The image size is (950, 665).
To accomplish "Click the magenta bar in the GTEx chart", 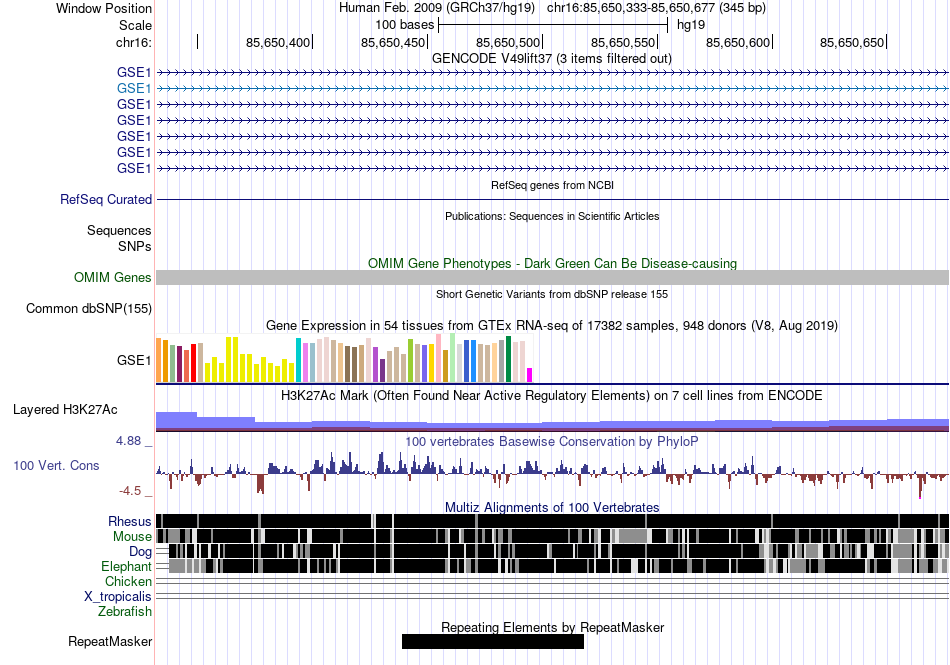I will coord(529,375).
